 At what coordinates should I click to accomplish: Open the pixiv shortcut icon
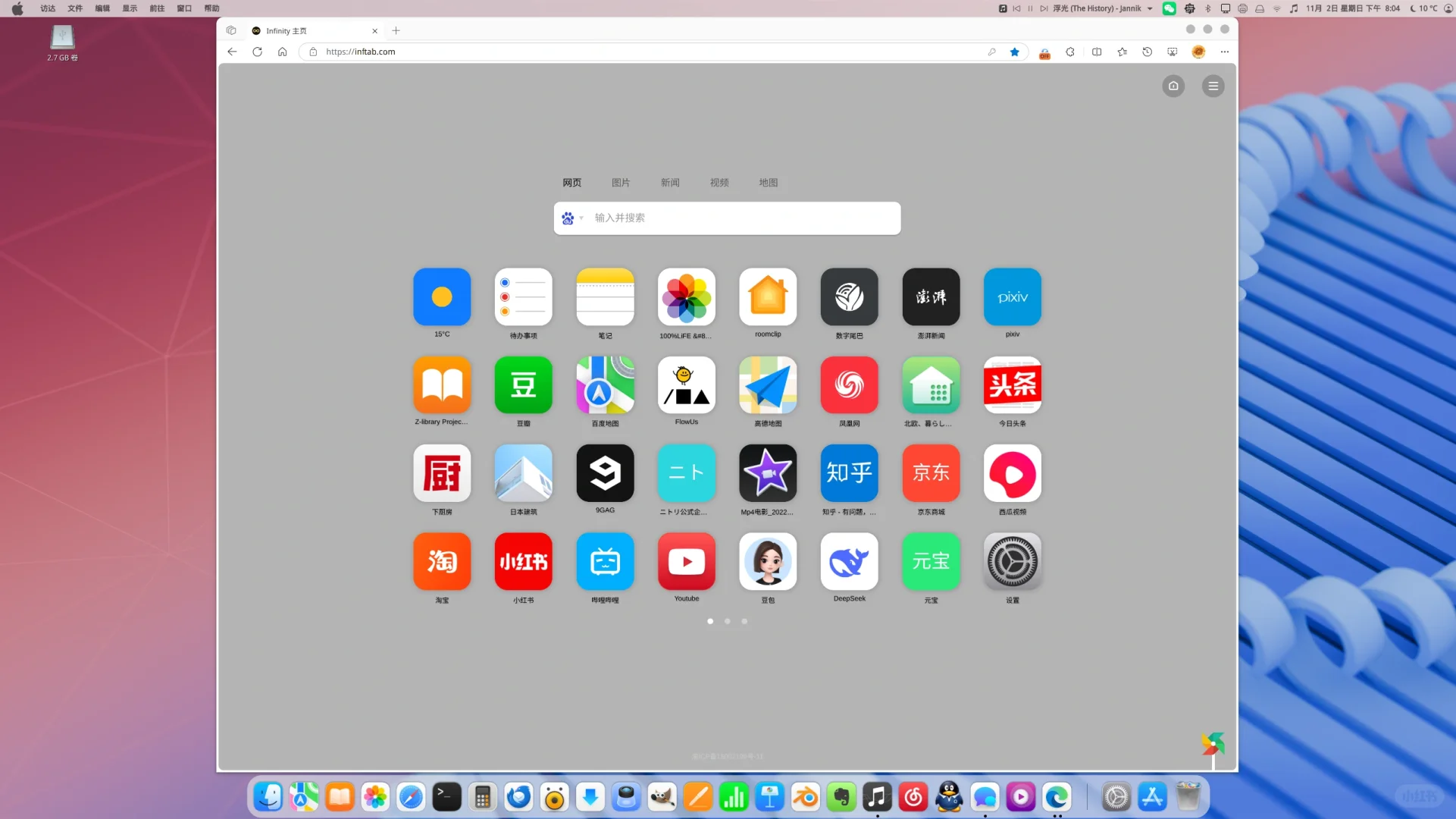[1012, 297]
